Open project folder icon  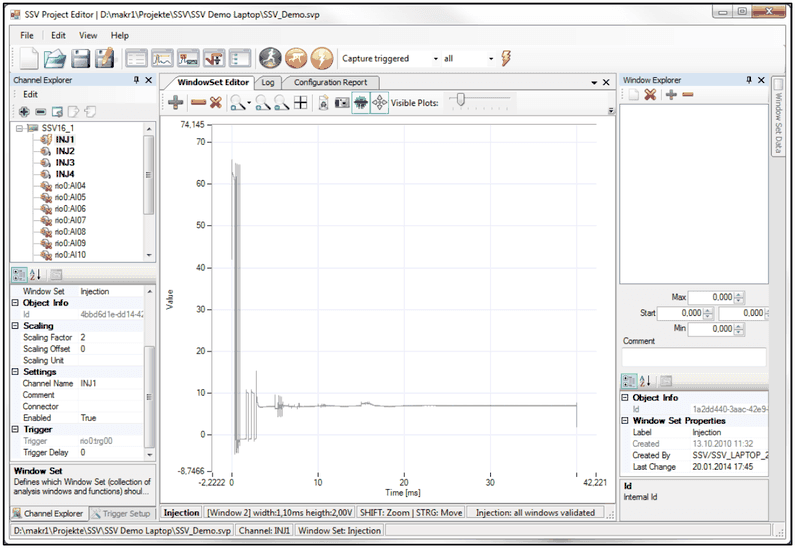(55, 59)
